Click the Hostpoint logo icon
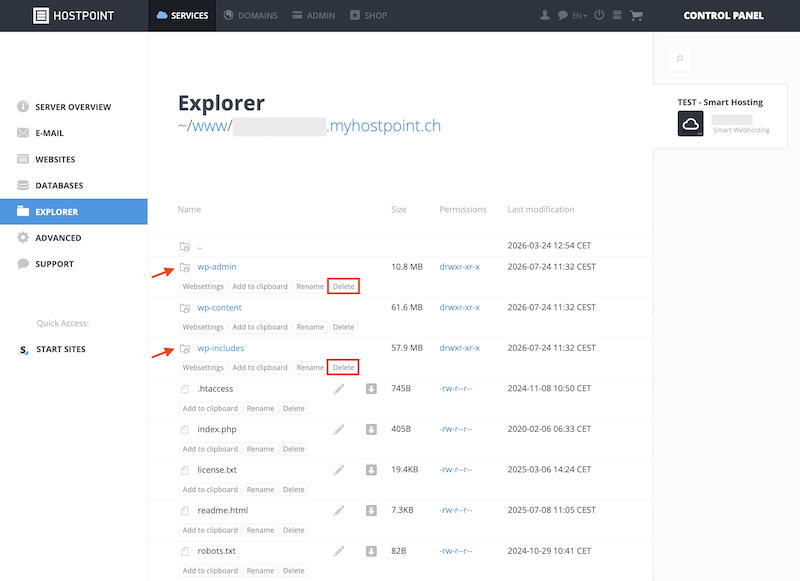 [41, 16]
